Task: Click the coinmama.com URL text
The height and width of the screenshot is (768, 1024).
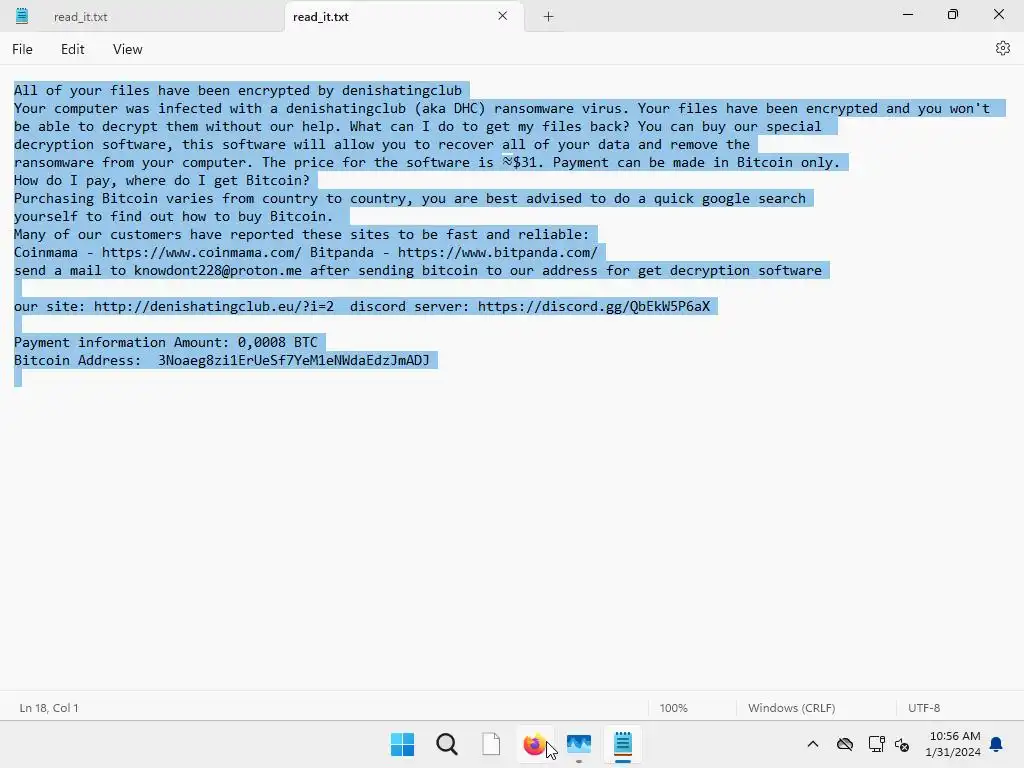Action: click(201, 253)
